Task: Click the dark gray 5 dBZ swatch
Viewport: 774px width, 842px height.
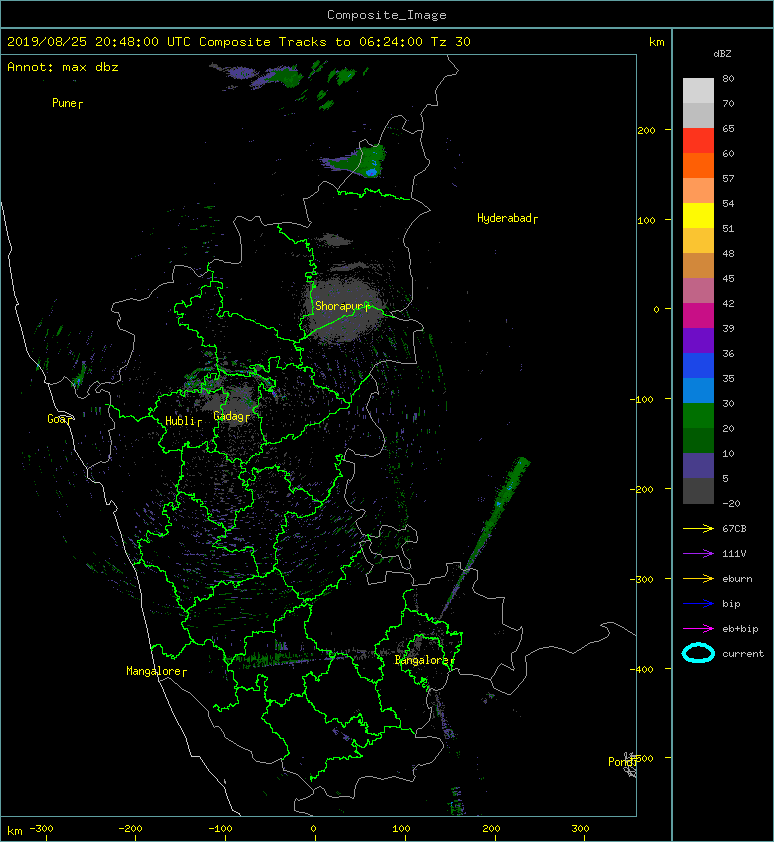Action: [698, 491]
